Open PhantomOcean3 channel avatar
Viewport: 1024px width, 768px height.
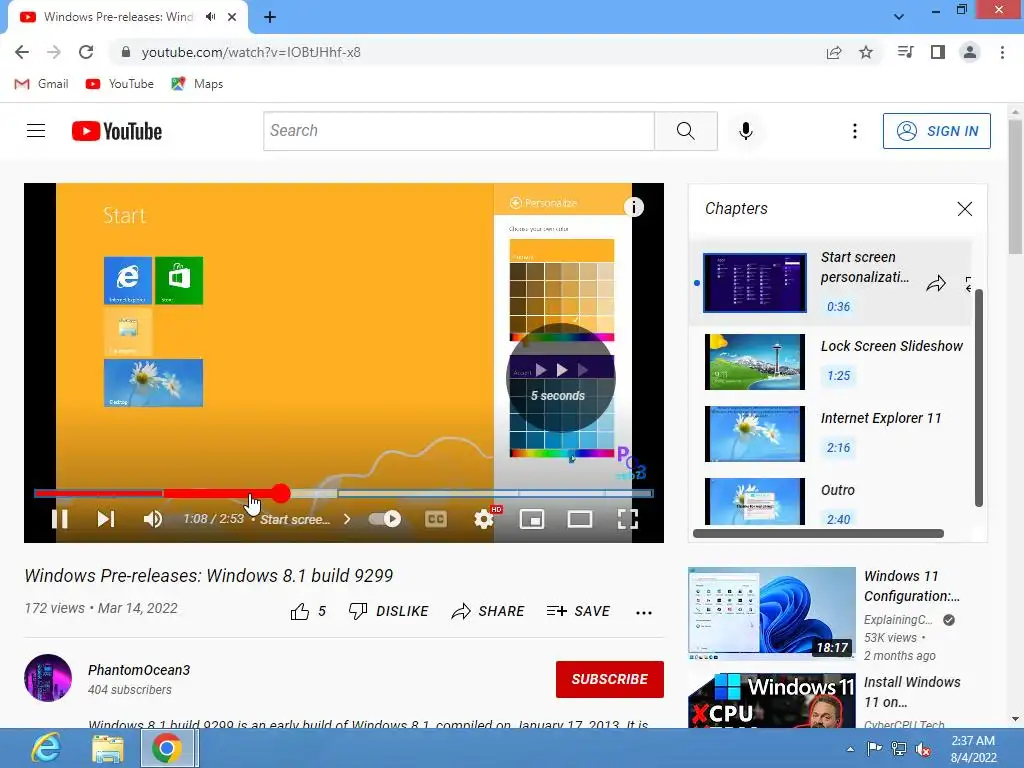(48, 678)
